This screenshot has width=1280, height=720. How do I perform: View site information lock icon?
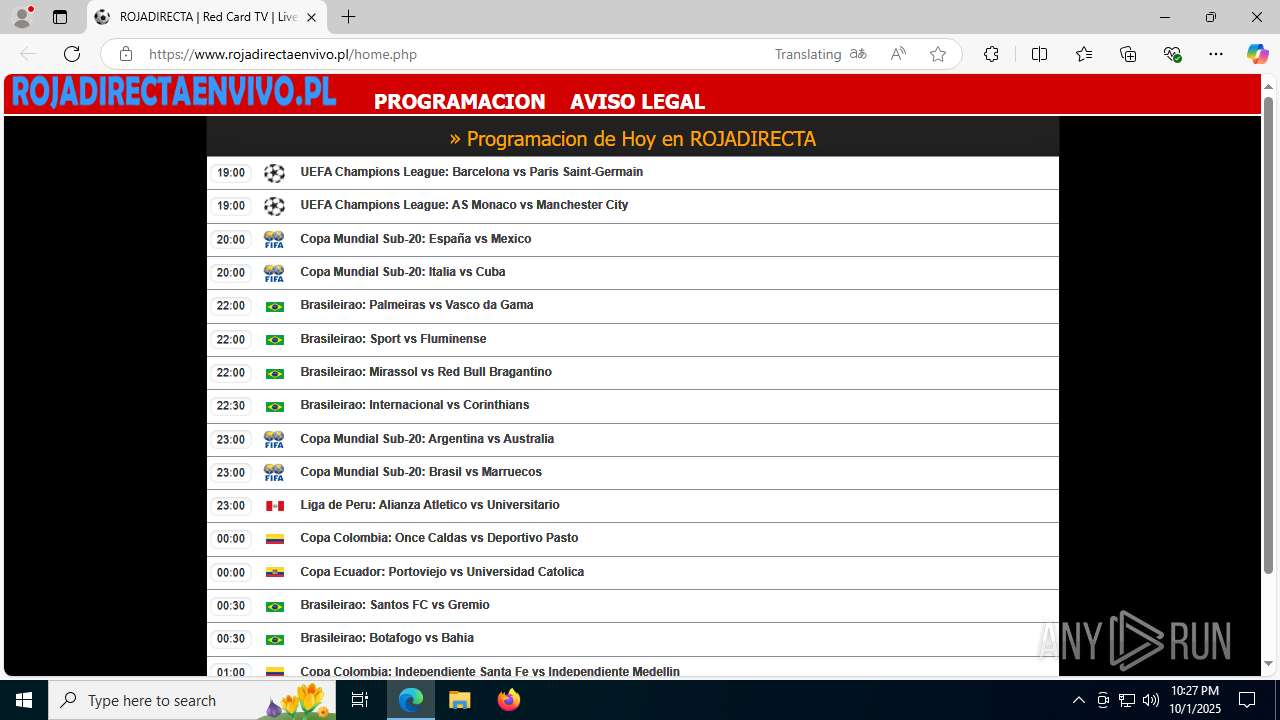(x=126, y=54)
